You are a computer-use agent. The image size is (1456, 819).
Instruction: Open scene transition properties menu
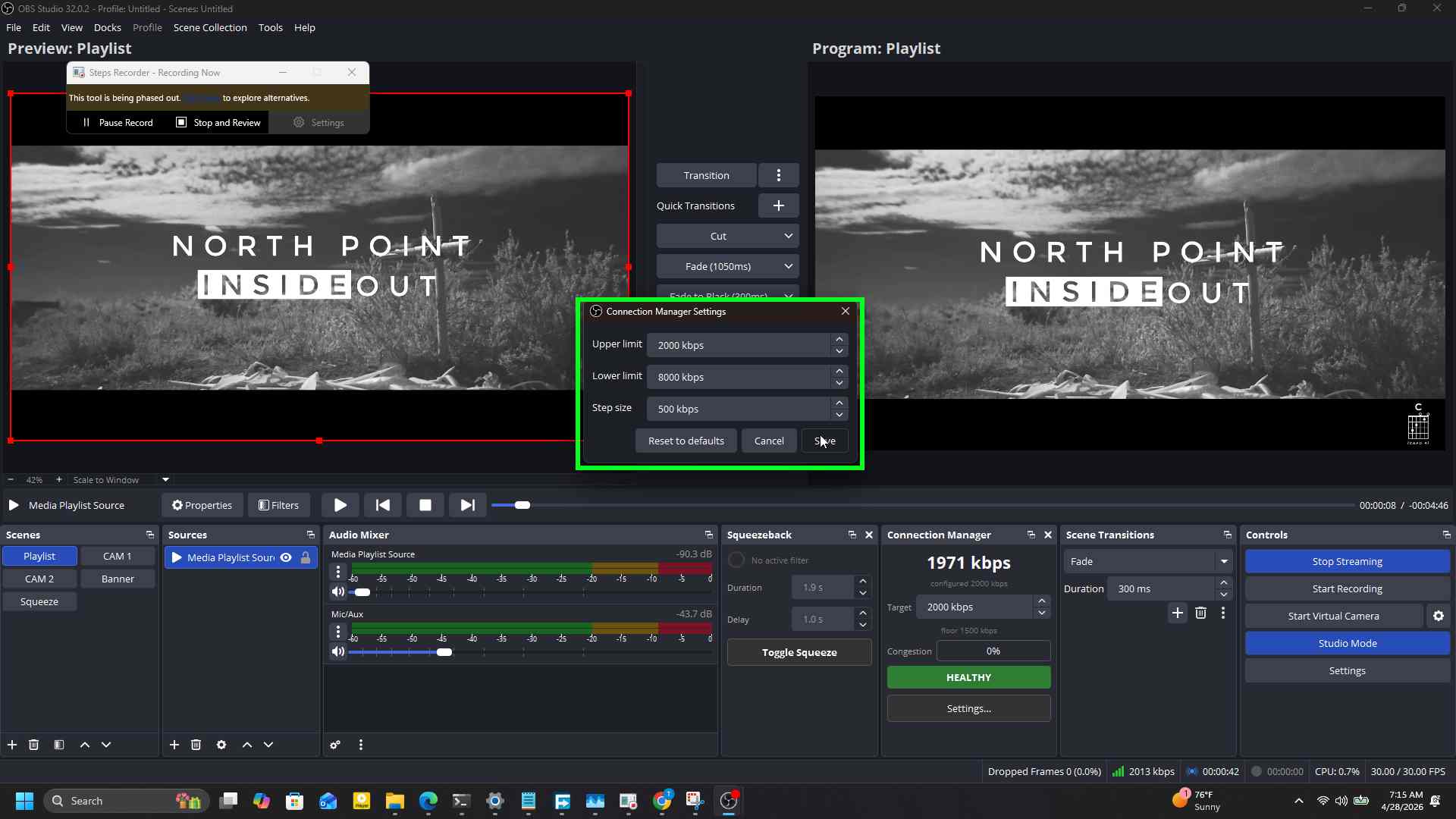point(1223,613)
